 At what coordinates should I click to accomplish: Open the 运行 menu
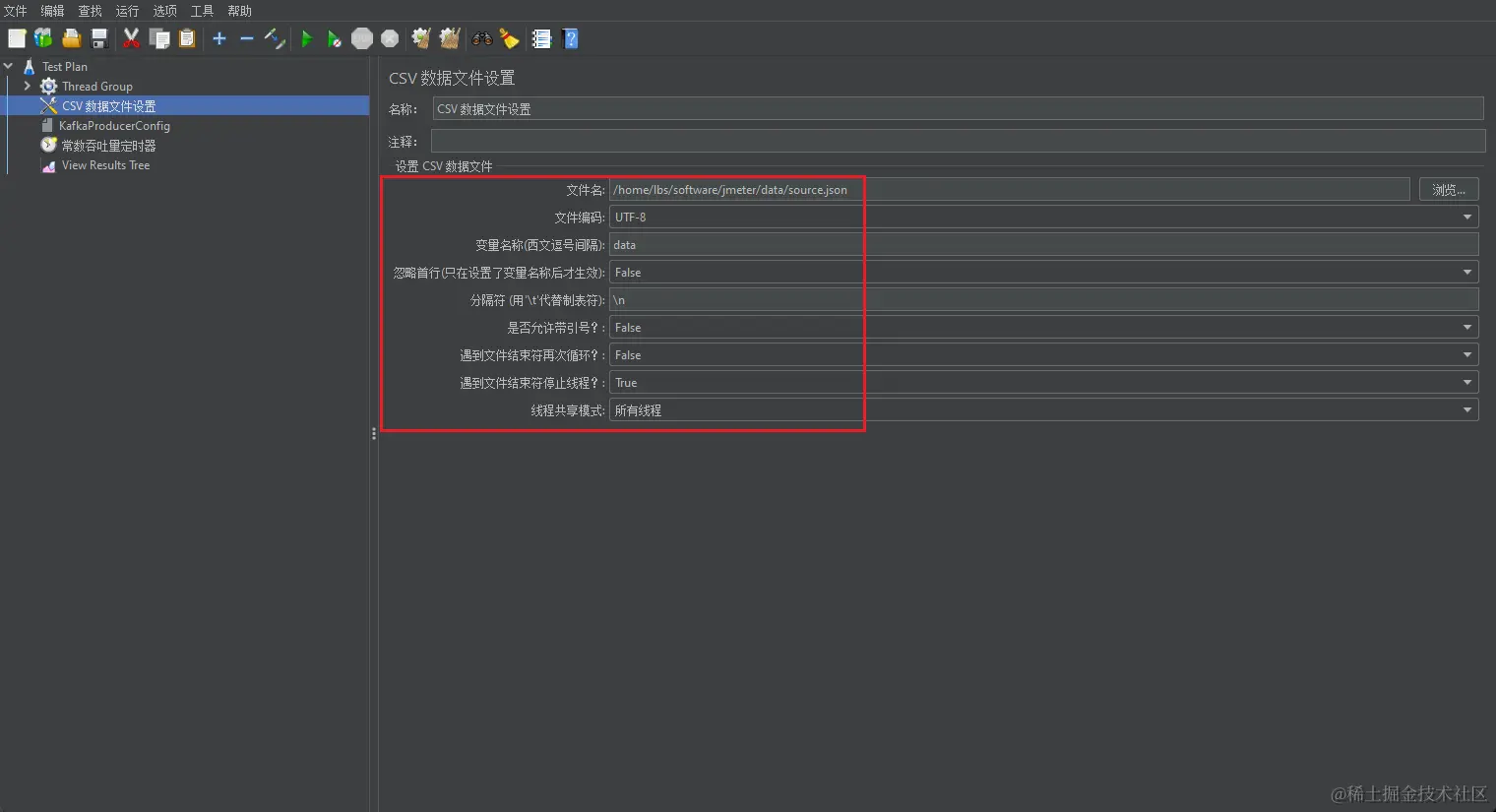127,11
